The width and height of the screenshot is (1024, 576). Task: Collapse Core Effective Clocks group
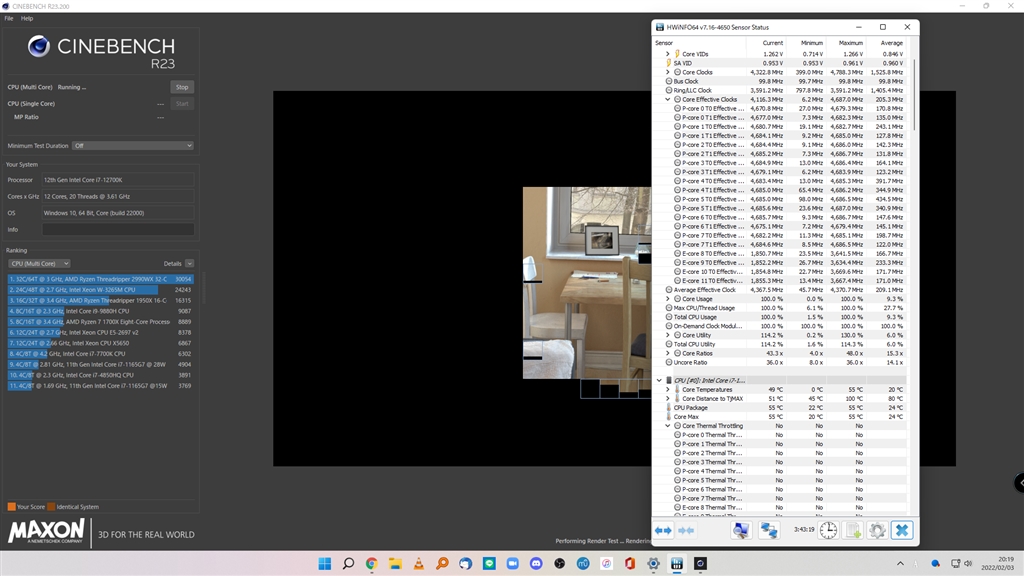point(667,99)
